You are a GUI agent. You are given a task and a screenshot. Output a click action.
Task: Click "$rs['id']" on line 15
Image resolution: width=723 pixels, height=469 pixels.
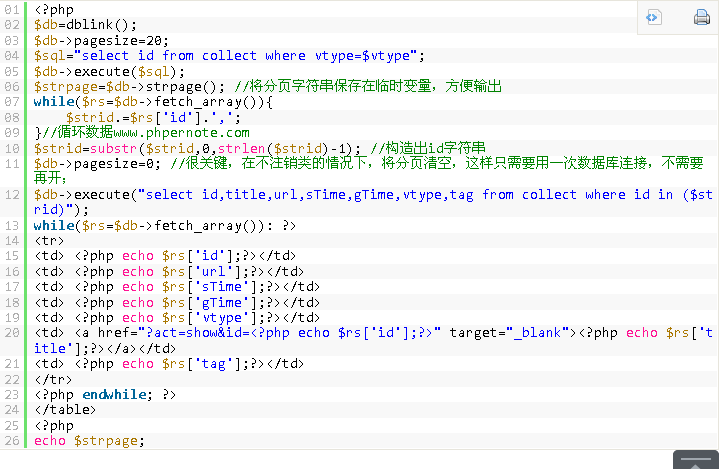(x=197, y=256)
